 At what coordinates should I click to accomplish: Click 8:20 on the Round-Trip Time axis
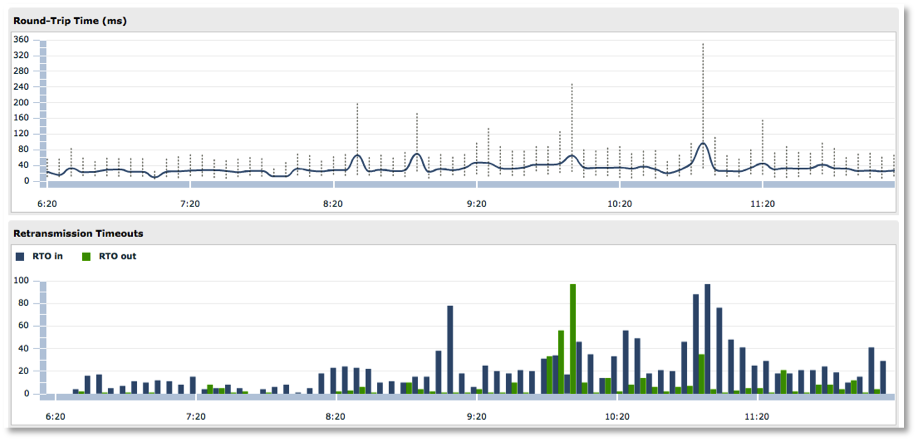tap(333, 204)
